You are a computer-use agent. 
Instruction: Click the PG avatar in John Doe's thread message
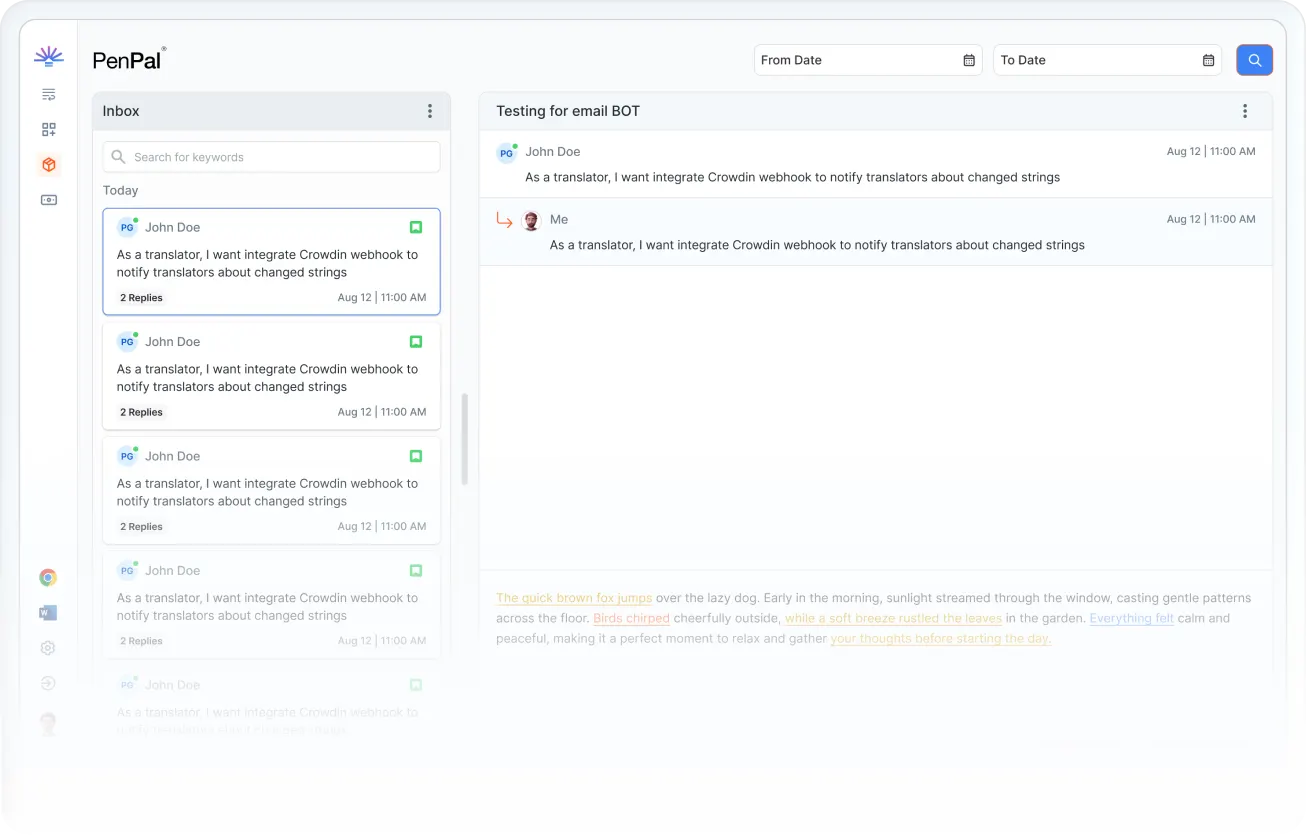pos(506,153)
